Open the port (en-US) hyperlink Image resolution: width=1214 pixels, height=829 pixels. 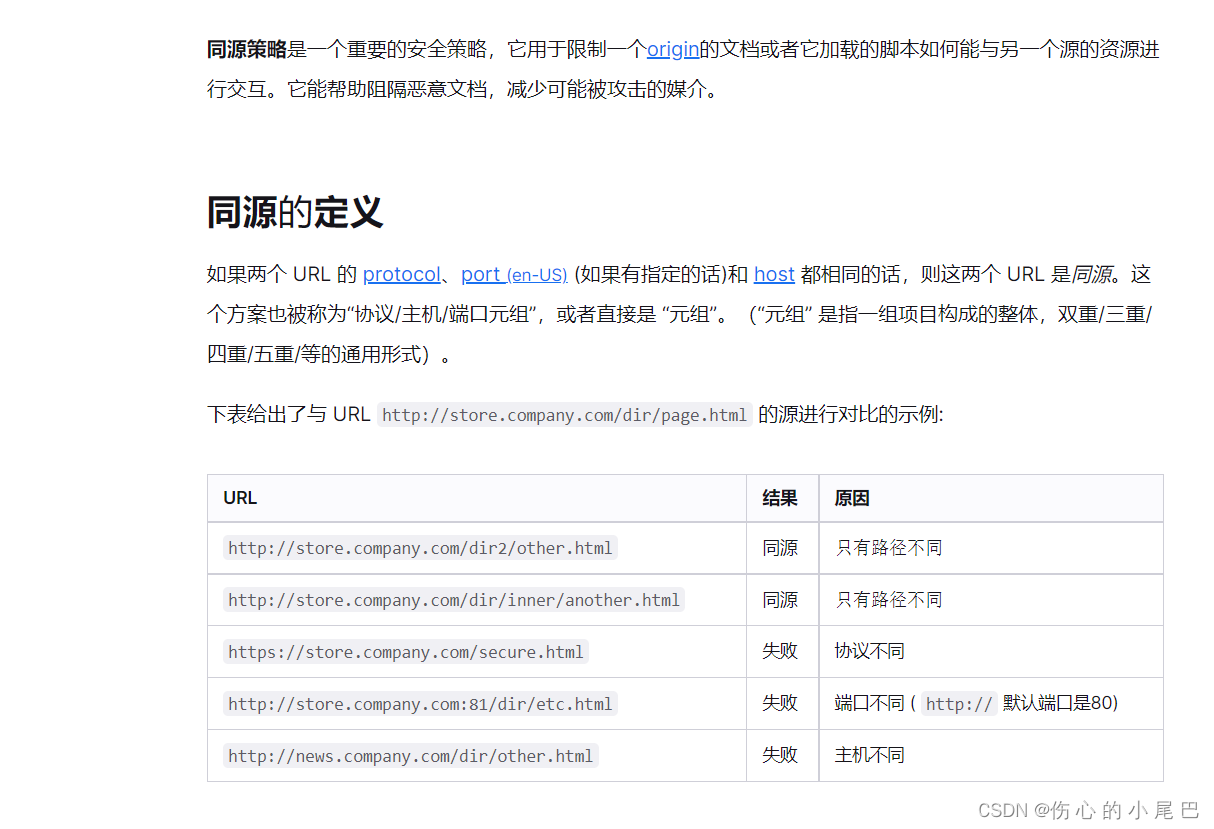[514, 274]
